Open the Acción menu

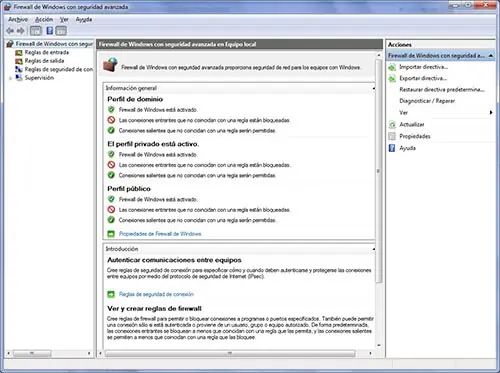click(44, 20)
